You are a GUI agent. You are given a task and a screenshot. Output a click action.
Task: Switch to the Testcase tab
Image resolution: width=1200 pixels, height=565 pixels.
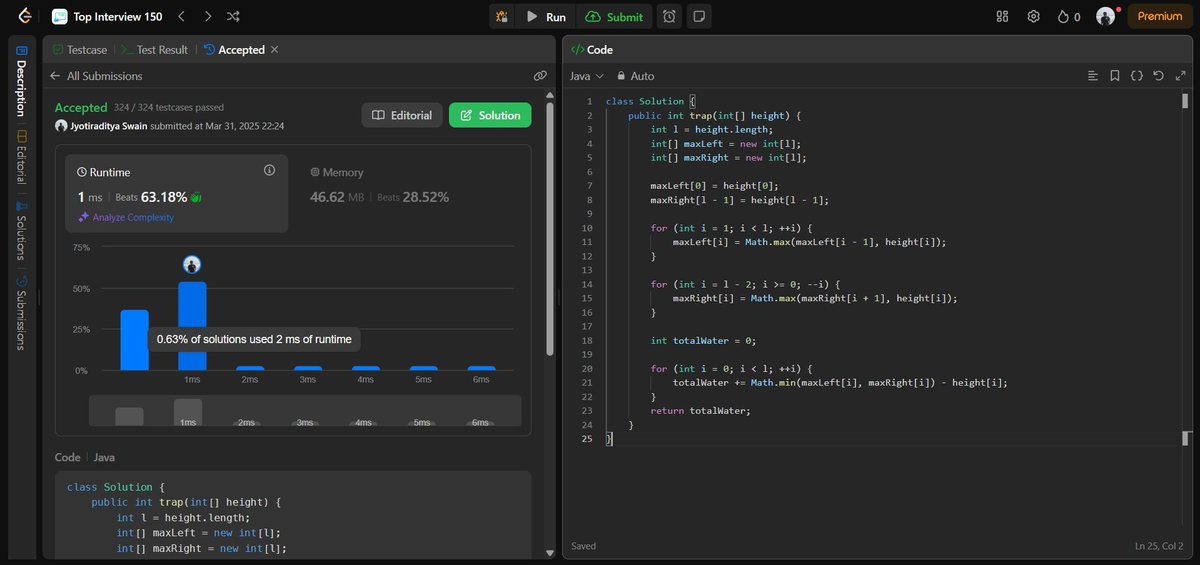click(80, 49)
